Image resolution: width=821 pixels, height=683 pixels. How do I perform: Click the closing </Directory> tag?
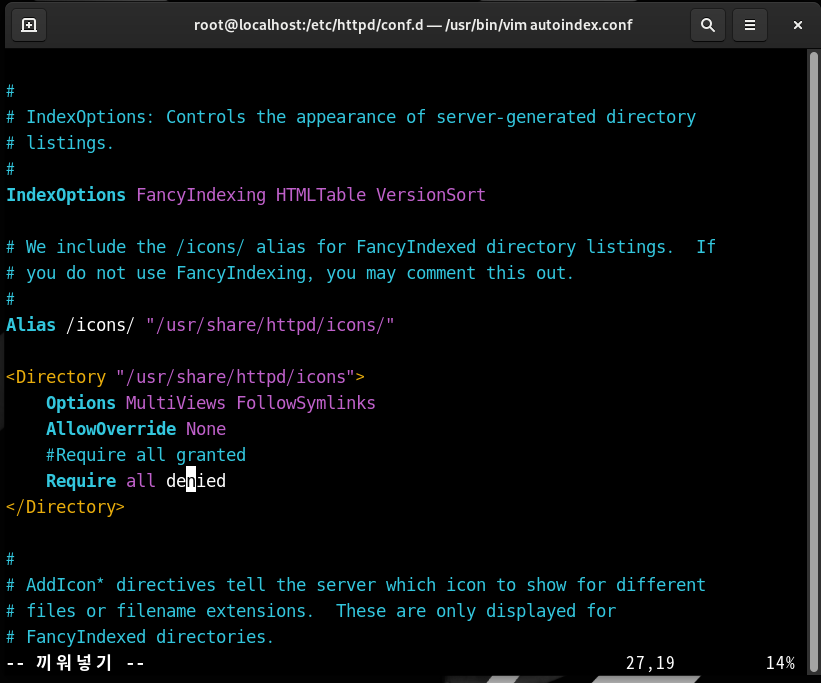click(65, 506)
